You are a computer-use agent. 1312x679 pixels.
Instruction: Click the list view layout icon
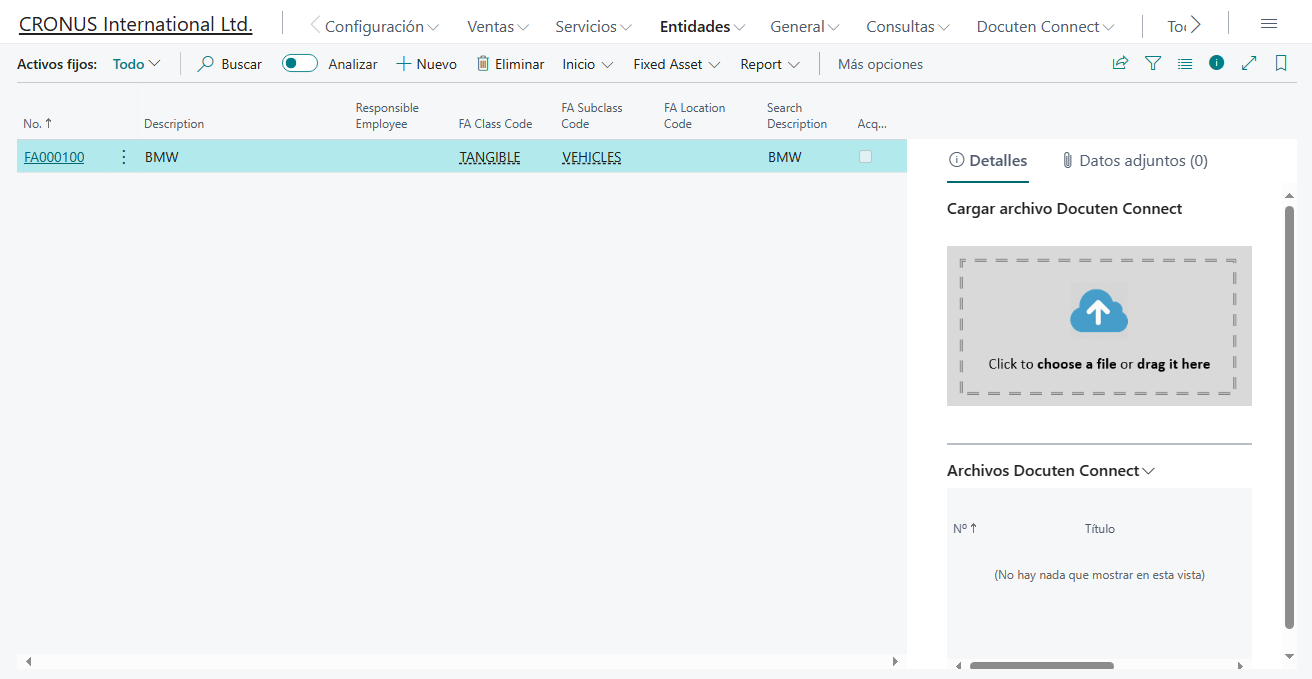1185,64
